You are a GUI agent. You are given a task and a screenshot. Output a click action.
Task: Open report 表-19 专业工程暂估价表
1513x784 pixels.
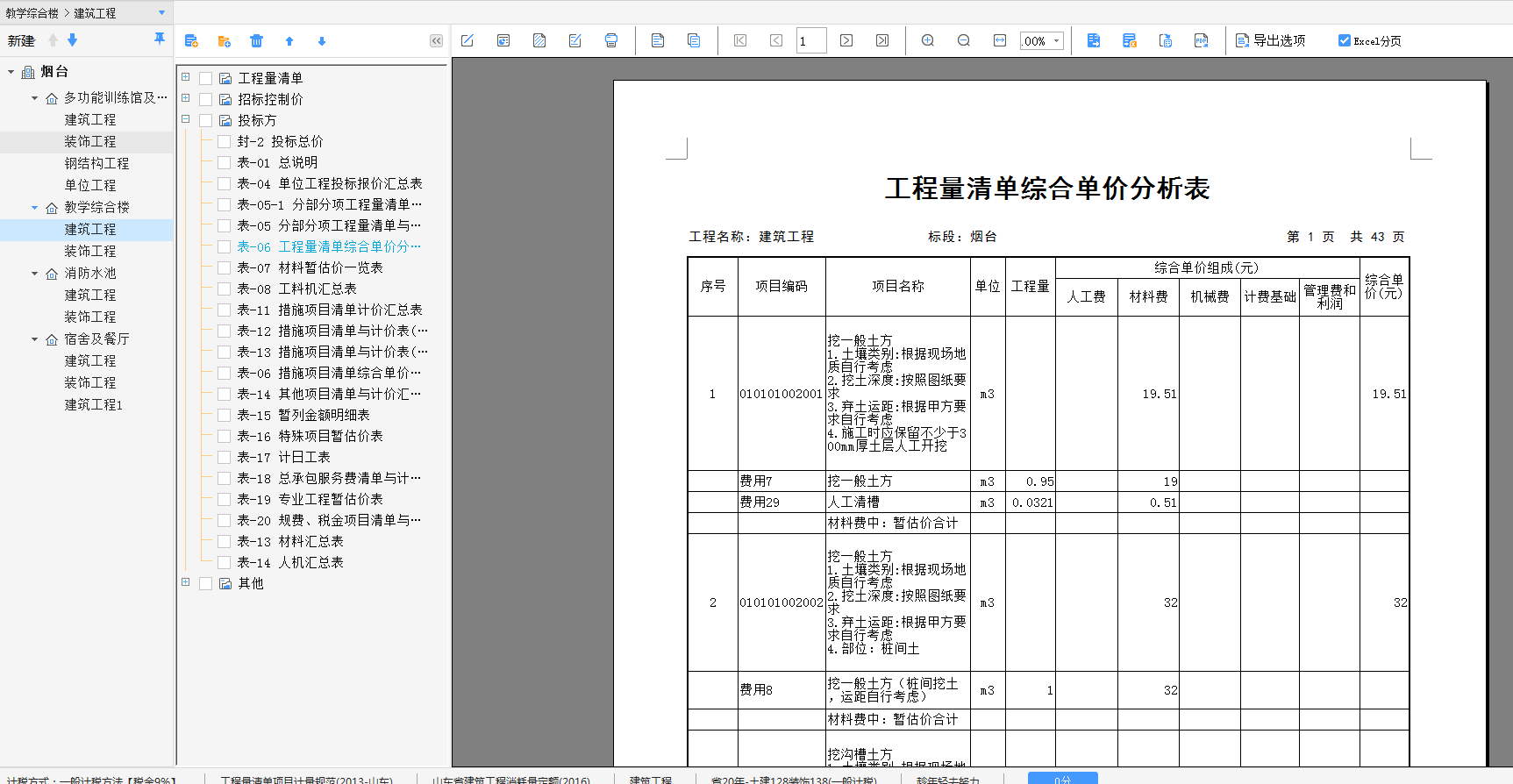(x=310, y=499)
